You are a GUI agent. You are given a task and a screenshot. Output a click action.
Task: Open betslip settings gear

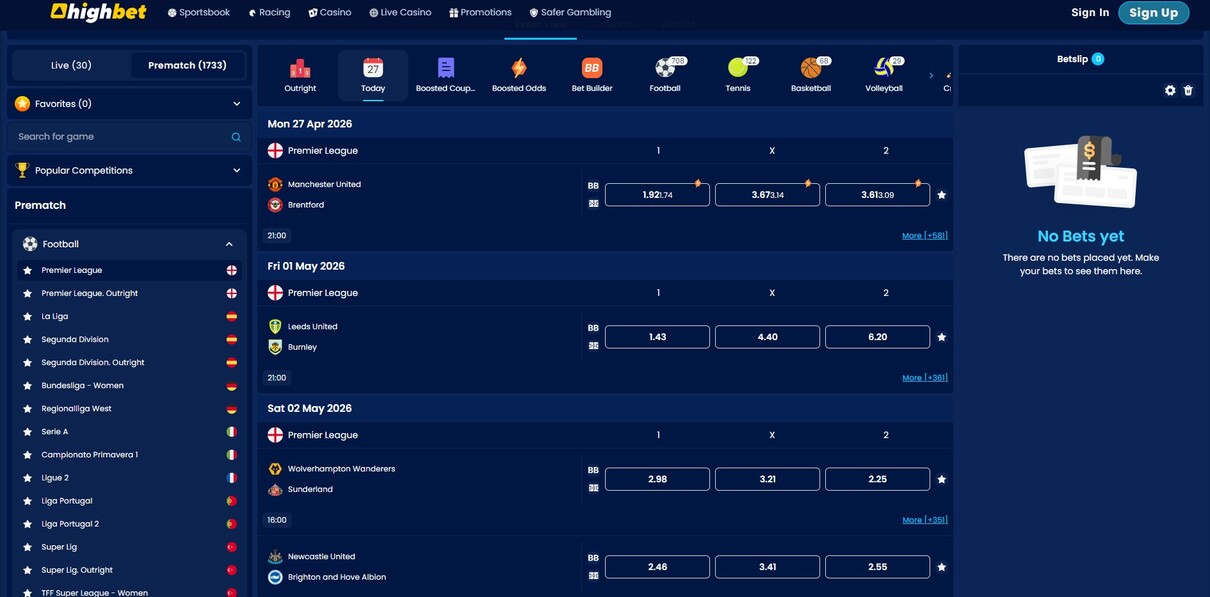coord(1170,90)
